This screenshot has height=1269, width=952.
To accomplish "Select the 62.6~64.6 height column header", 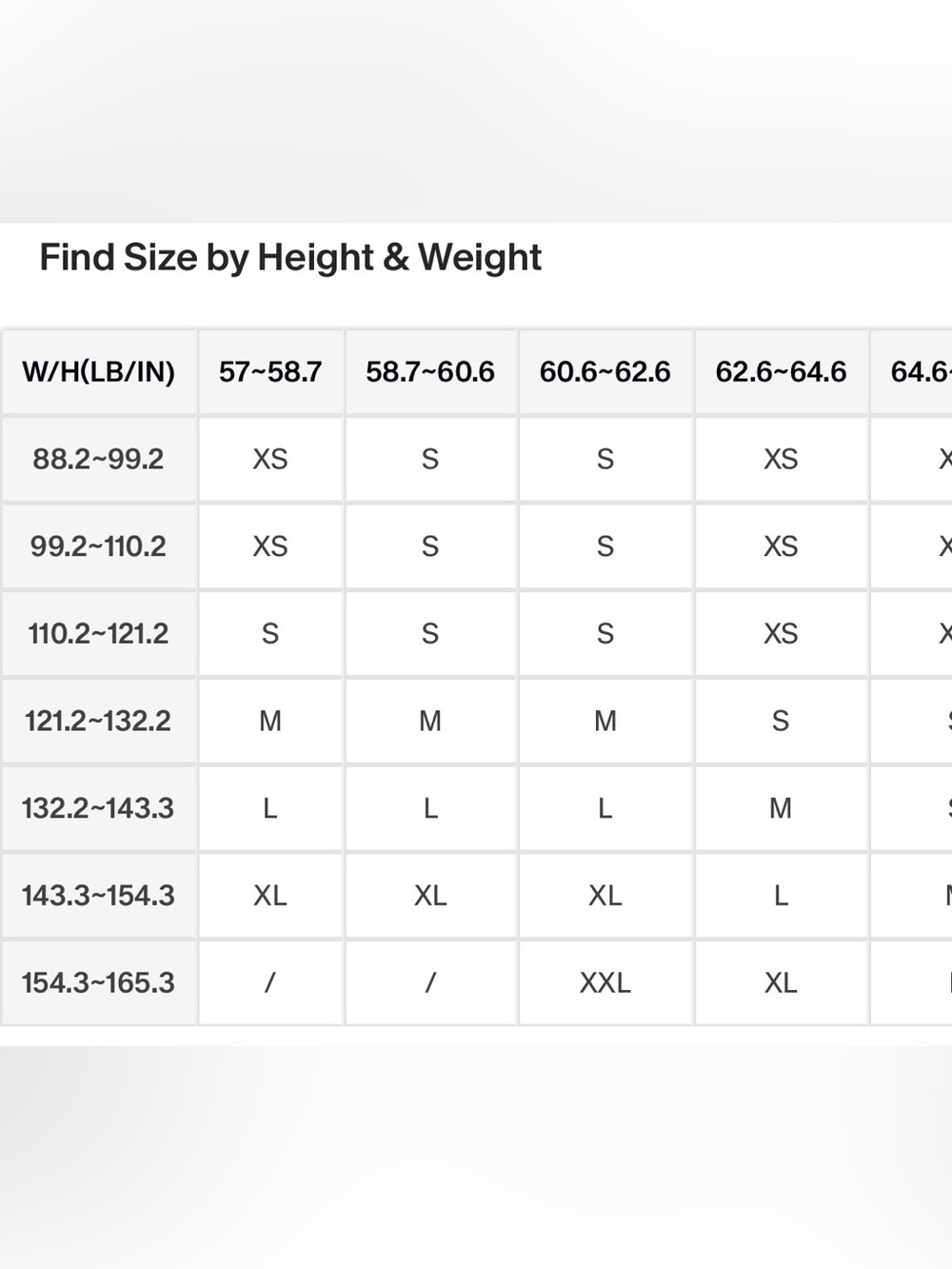I will tap(781, 371).
